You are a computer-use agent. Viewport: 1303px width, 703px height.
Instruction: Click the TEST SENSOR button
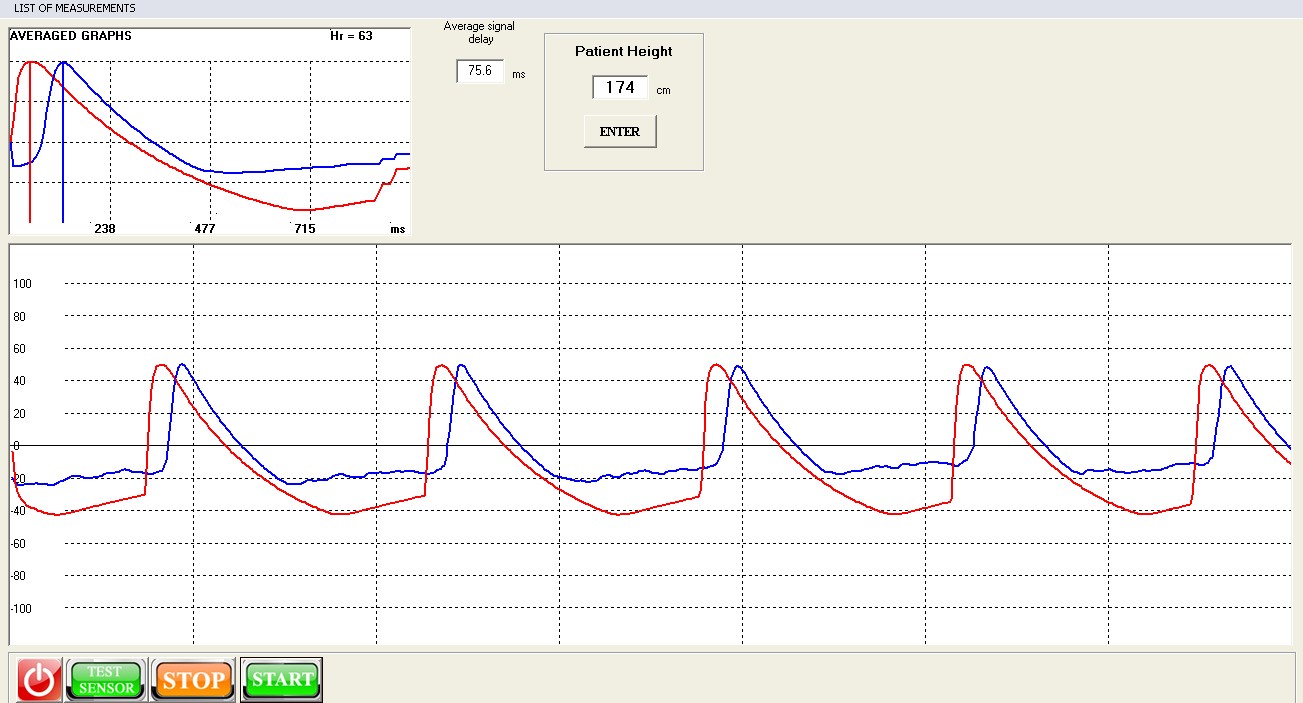pos(106,680)
